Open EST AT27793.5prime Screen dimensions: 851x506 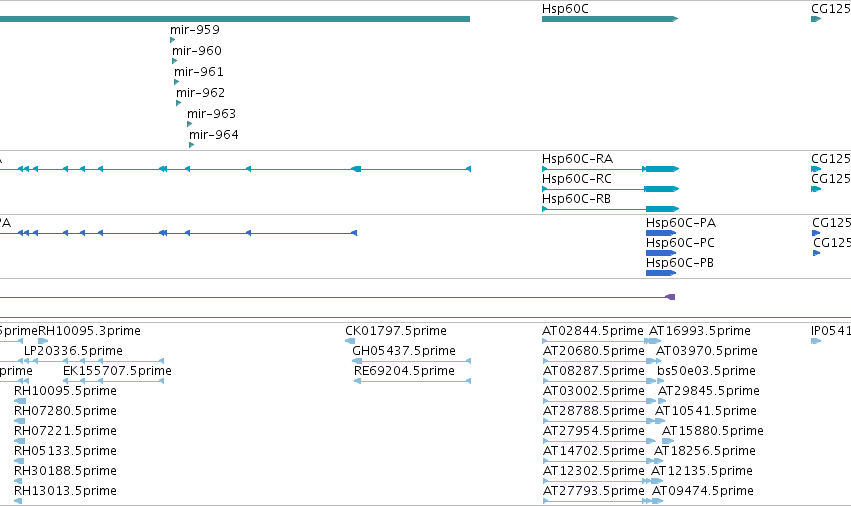click(594, 491)
